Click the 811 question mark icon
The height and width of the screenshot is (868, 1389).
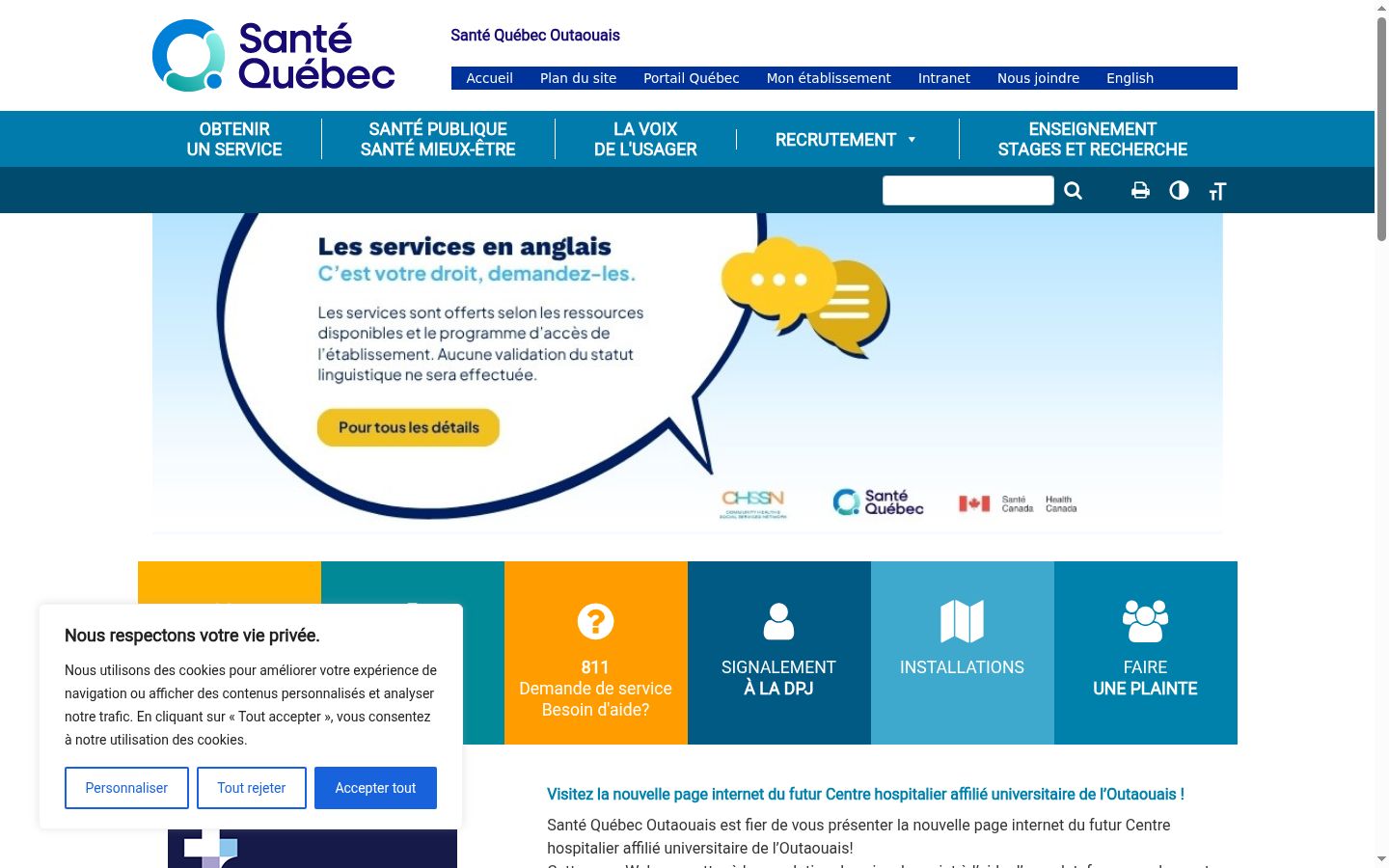click(595, 621)
